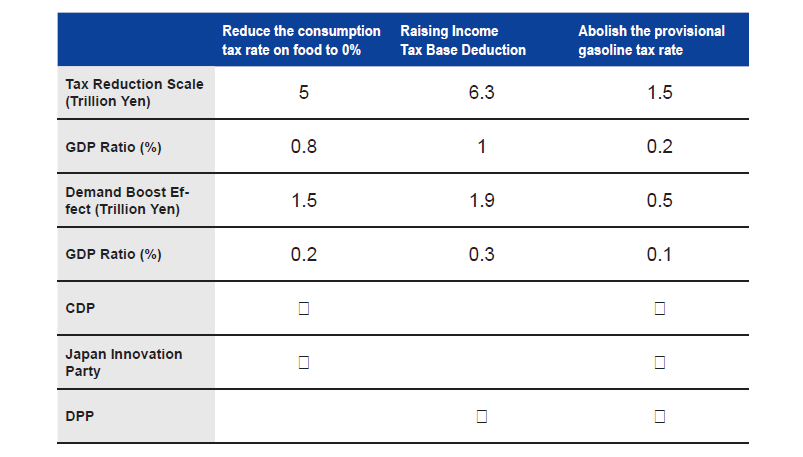
Task: Select the 'Abolish the provisional gasoline tax rate' header
Action: (x=651, y=40)
